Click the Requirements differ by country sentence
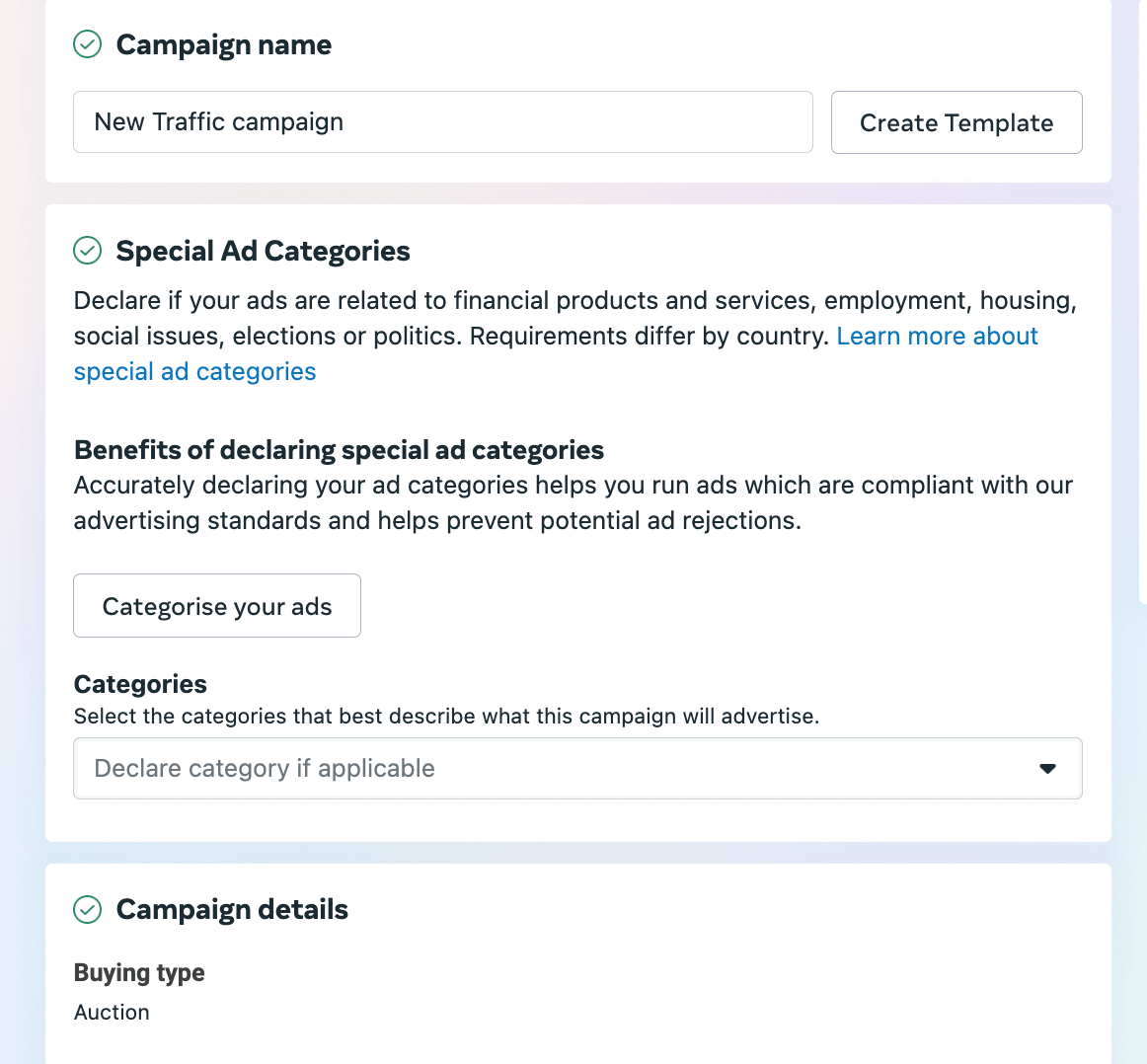The image size is (1147, 1064). [649, 337]
